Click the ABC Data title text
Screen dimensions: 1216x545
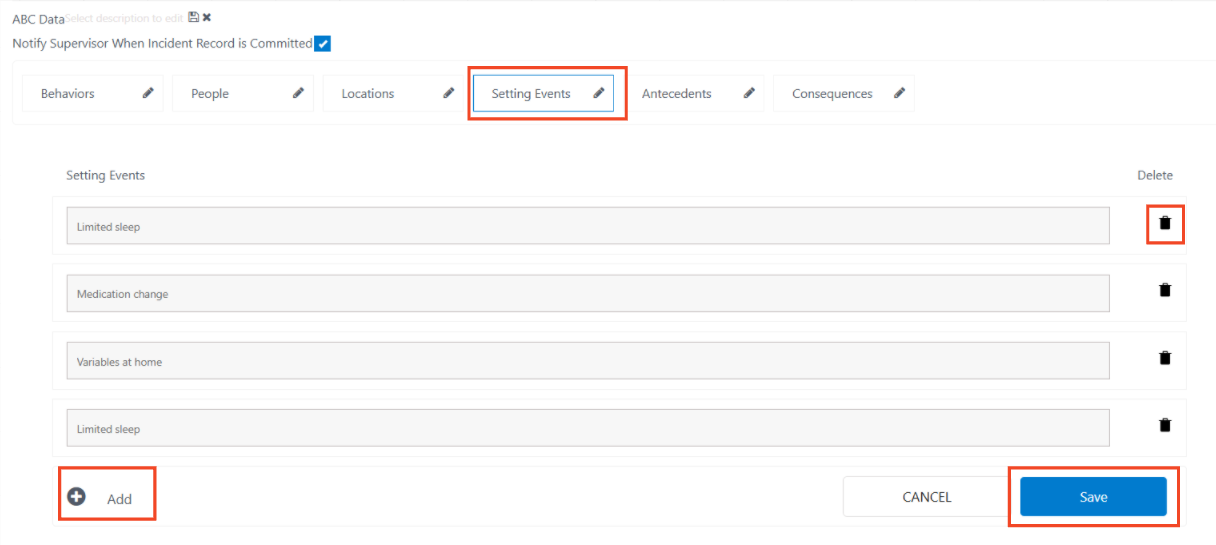38,18
